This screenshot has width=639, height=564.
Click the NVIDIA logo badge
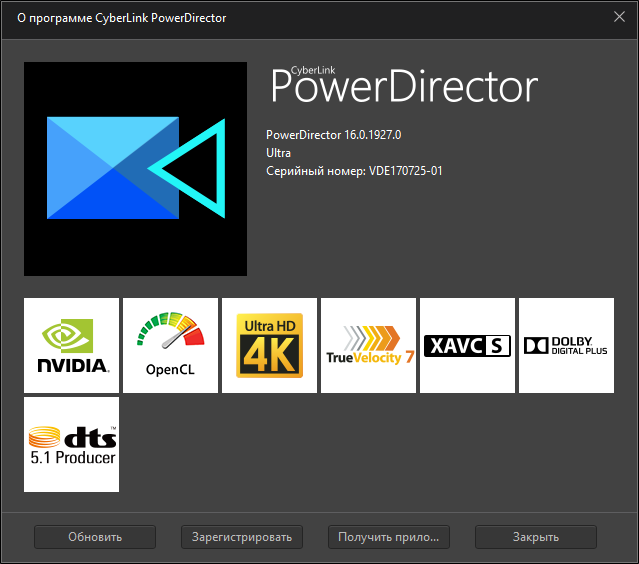71,345
